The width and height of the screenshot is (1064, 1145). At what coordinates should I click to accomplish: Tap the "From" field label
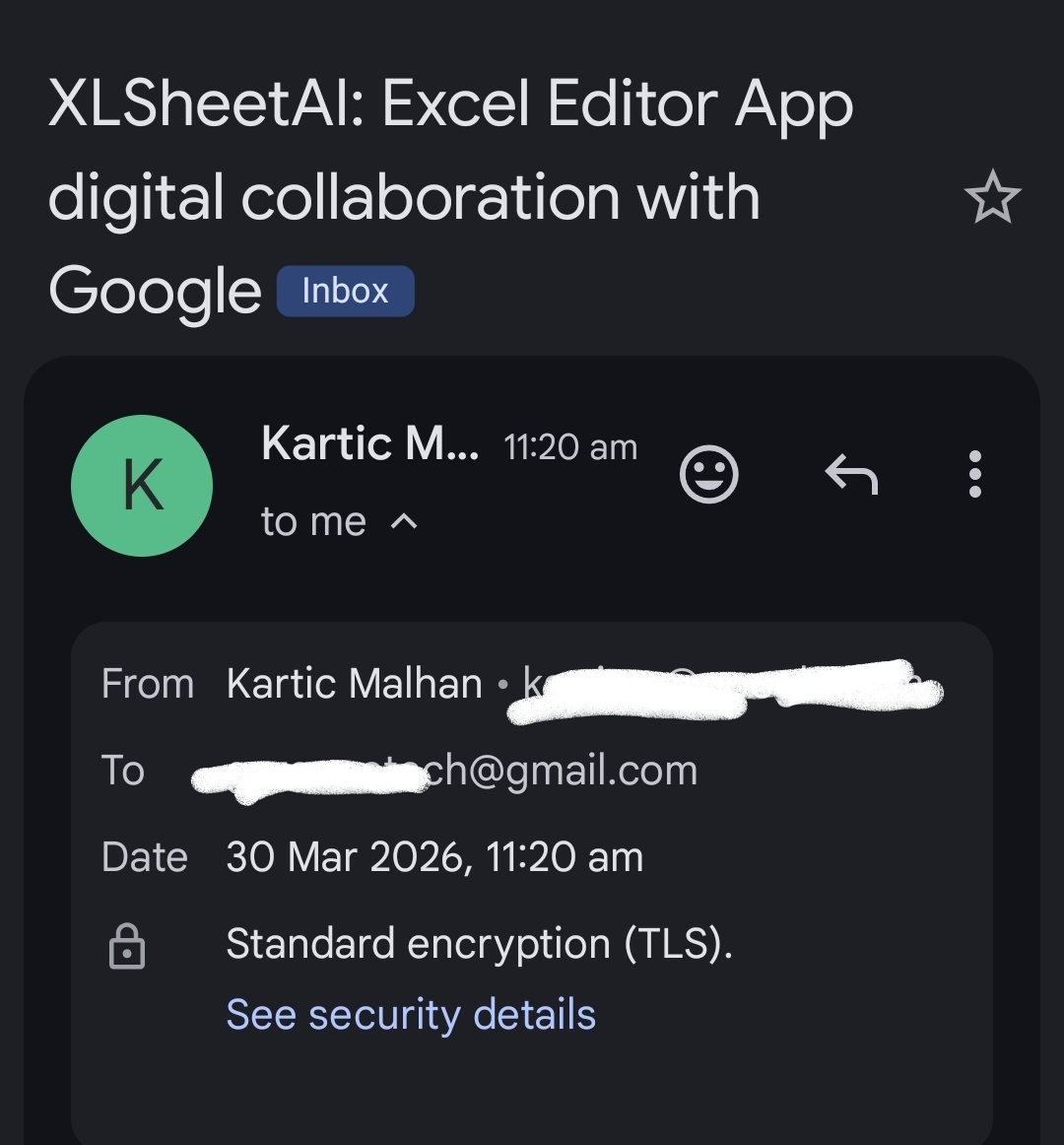pos(148,684)
